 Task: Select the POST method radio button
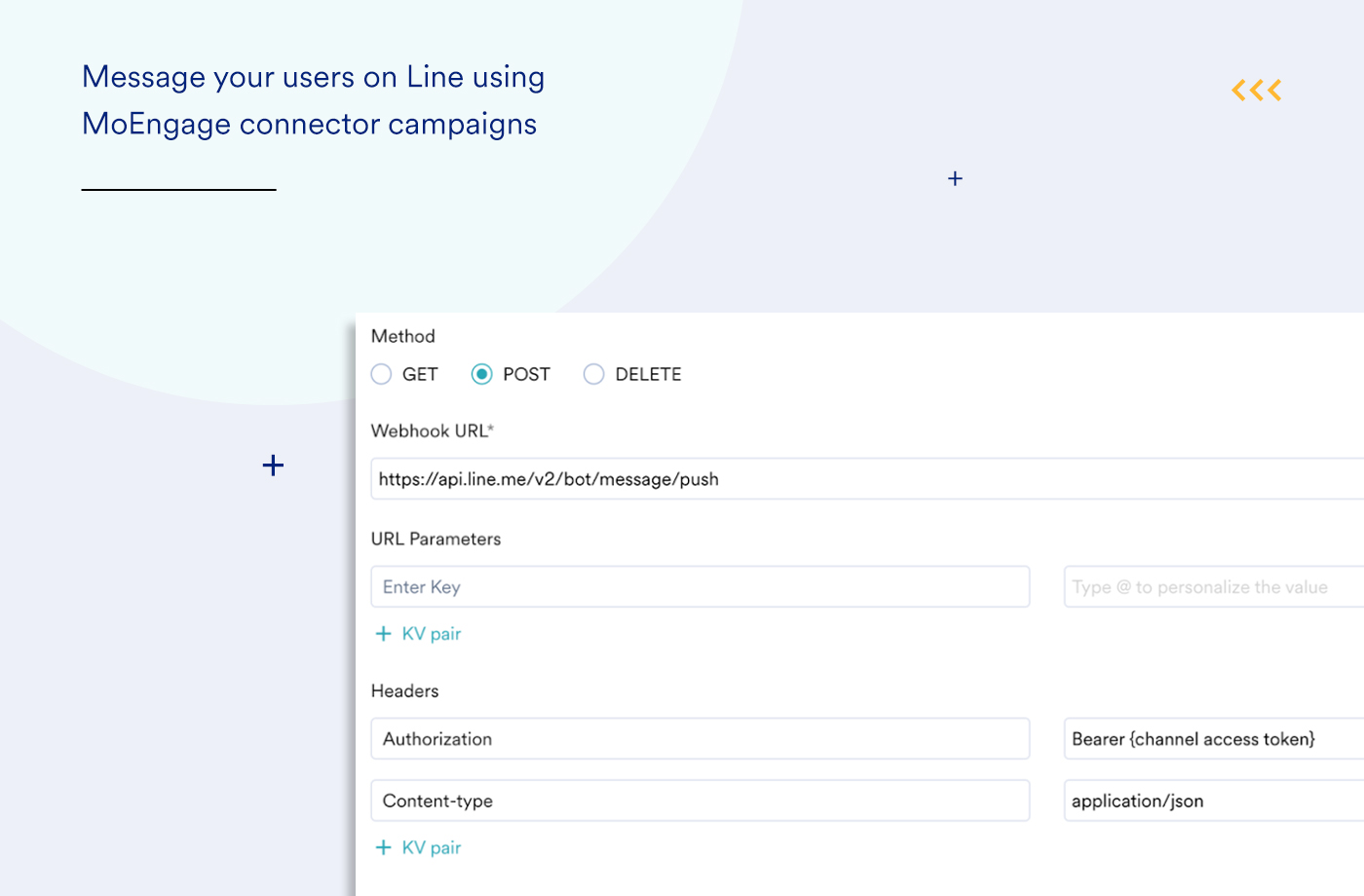click(x=481, y=374)
